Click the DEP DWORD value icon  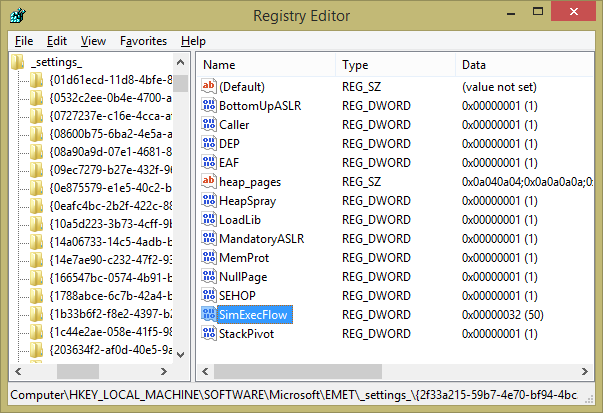(x=209, y=143)
